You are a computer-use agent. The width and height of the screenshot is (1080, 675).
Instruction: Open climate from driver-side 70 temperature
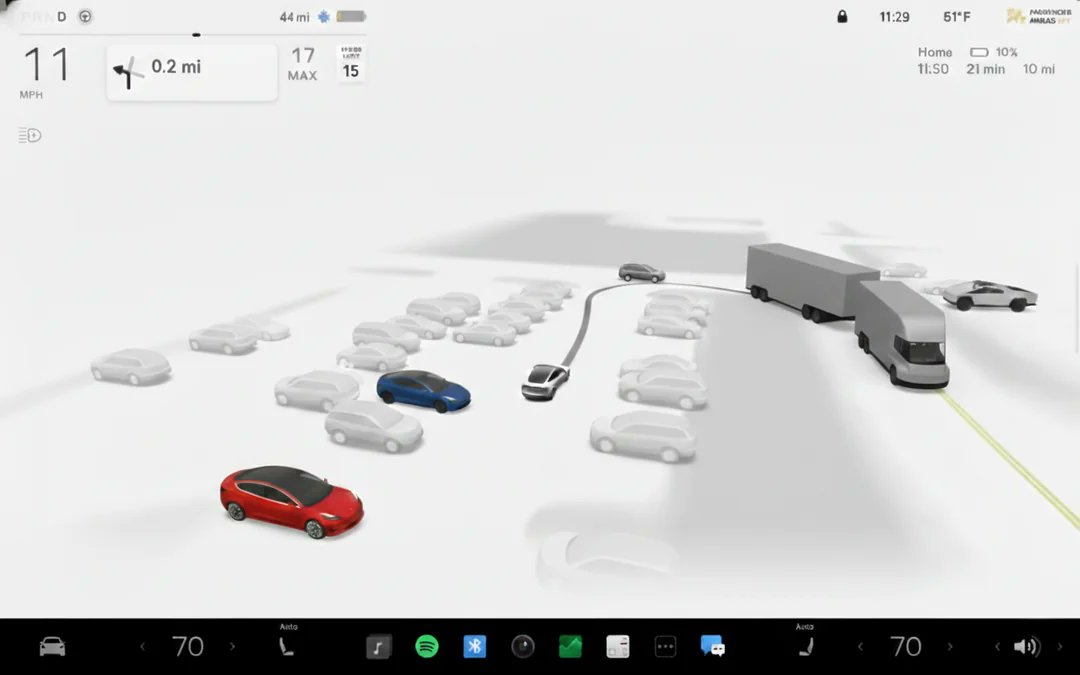[x=187, y=647]
